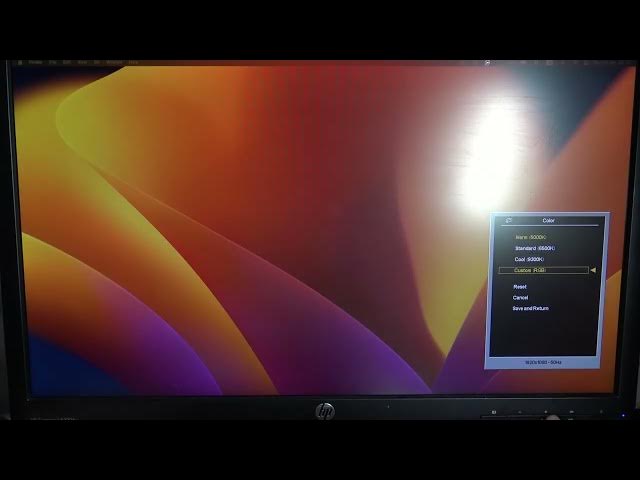Screen dimensions: 640x480
Task: Click the icon left of the Color title
Action: point(509,220)
